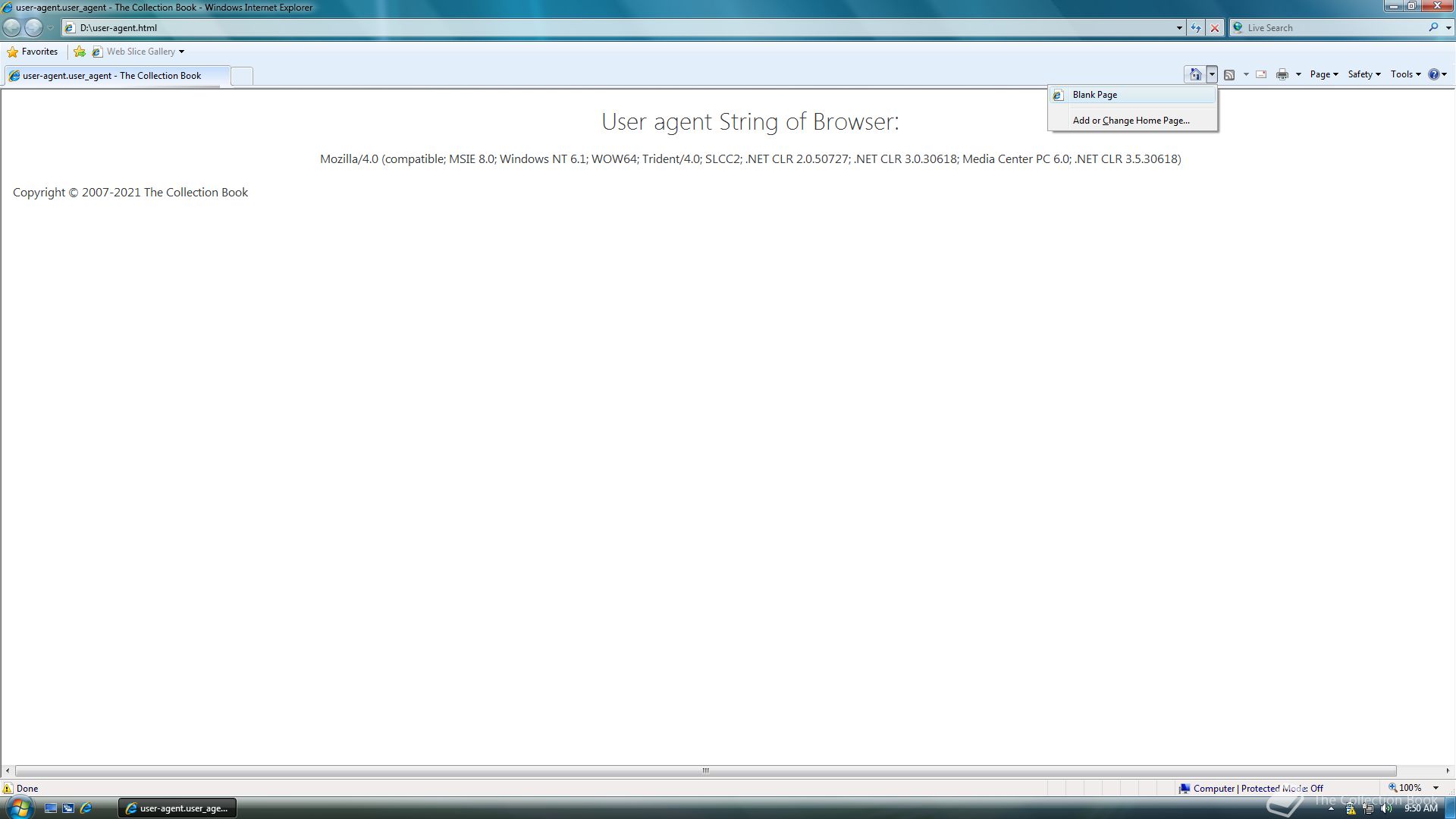Show hidden tray icons arrow
Screen dimensions: 1456x819
(x=1331, y=808)
